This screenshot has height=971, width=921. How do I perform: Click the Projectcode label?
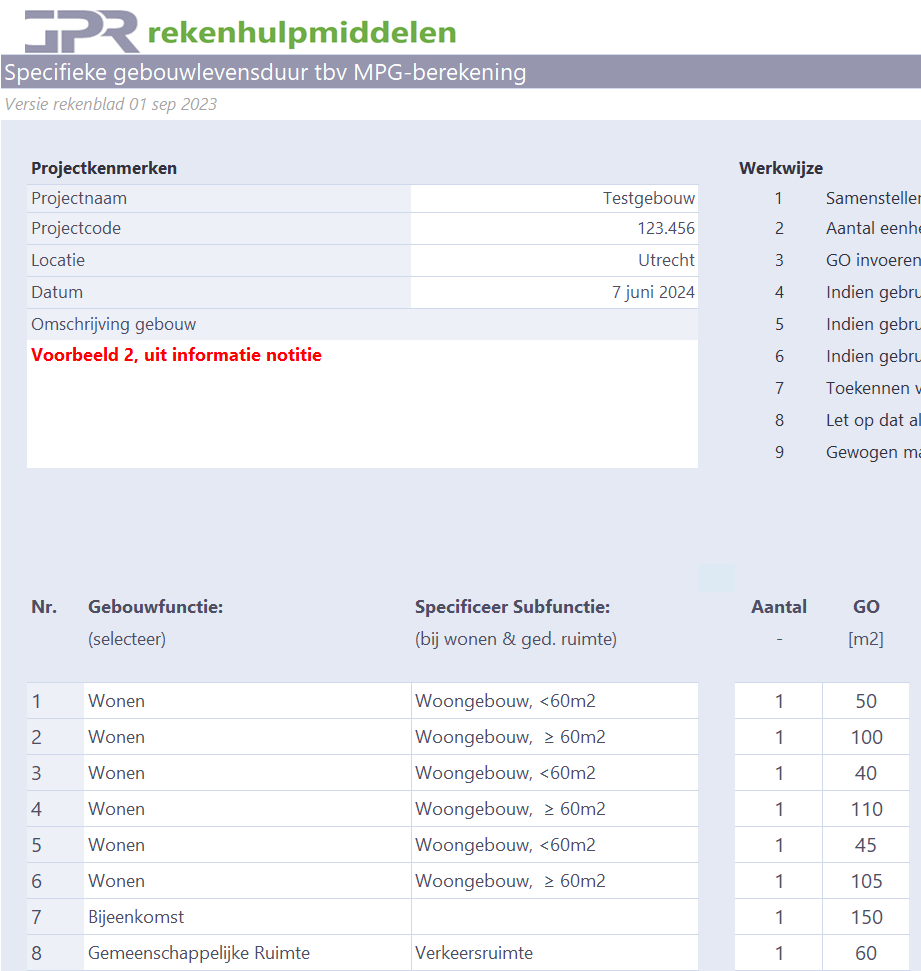[76, 229]
